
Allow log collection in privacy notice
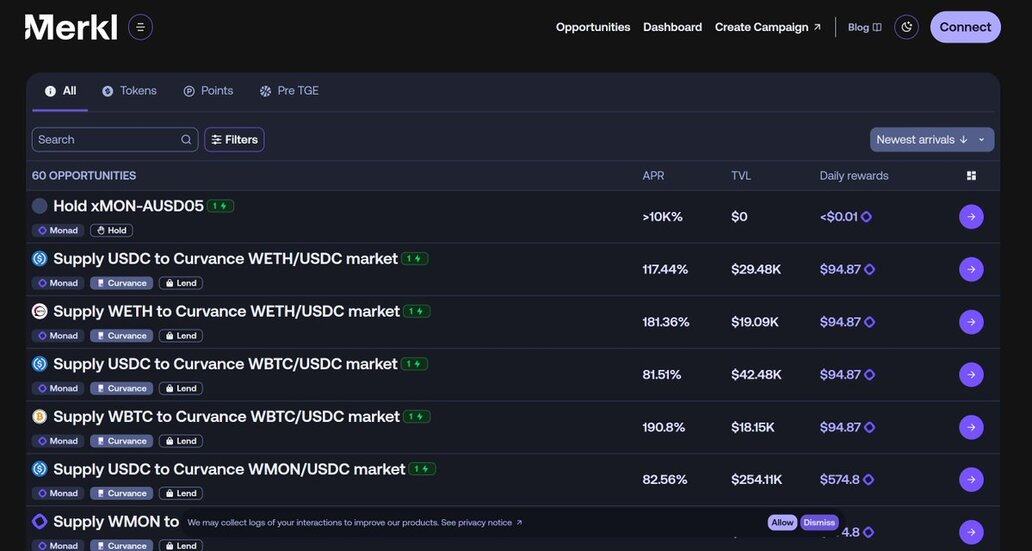[x=782, y=523]
